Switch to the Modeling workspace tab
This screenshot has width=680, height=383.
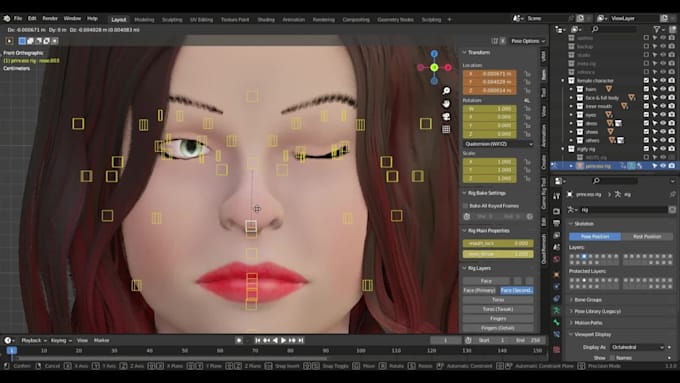tap(144, 20)
